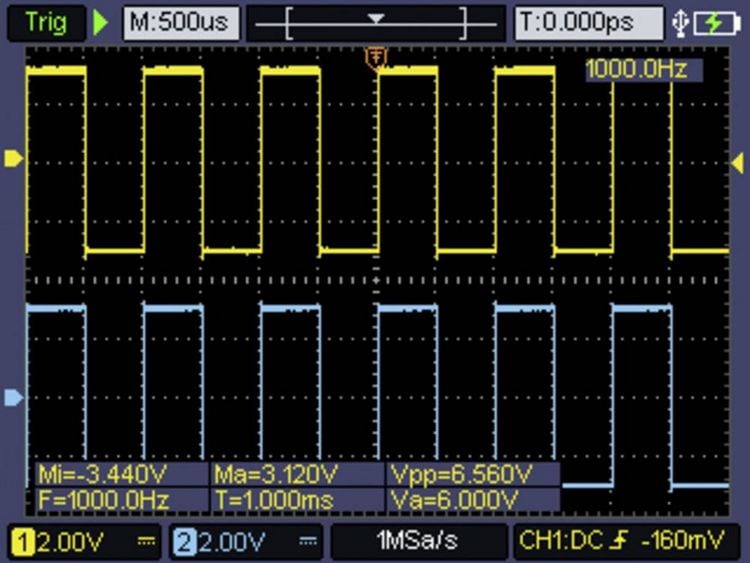The image size is (750, 563).
Task: Select the Va=6.000V measurement
Action: click(473, 500)
